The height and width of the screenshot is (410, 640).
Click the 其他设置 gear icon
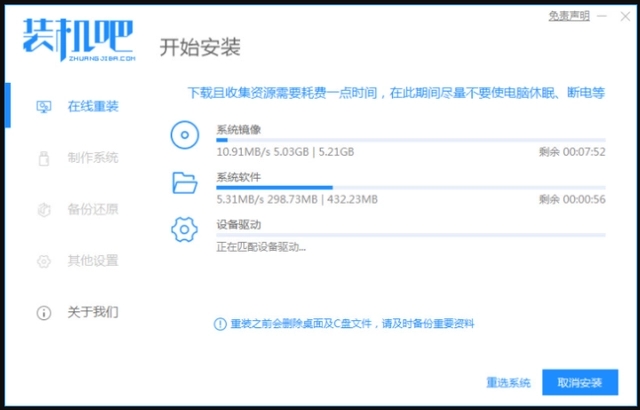click(44, 261)
